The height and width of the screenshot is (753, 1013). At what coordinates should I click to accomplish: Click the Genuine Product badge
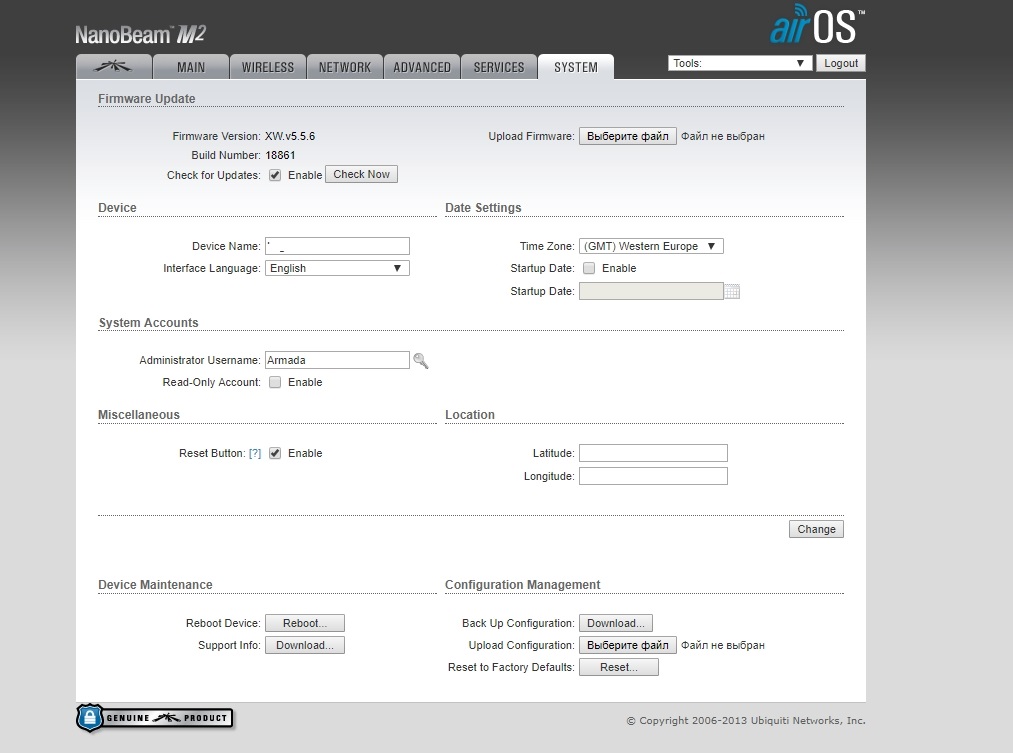point(154,718)
